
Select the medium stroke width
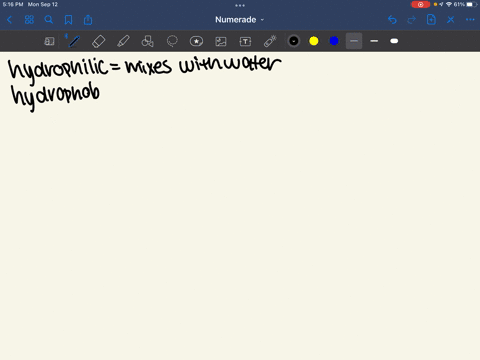tap(374, 41)
